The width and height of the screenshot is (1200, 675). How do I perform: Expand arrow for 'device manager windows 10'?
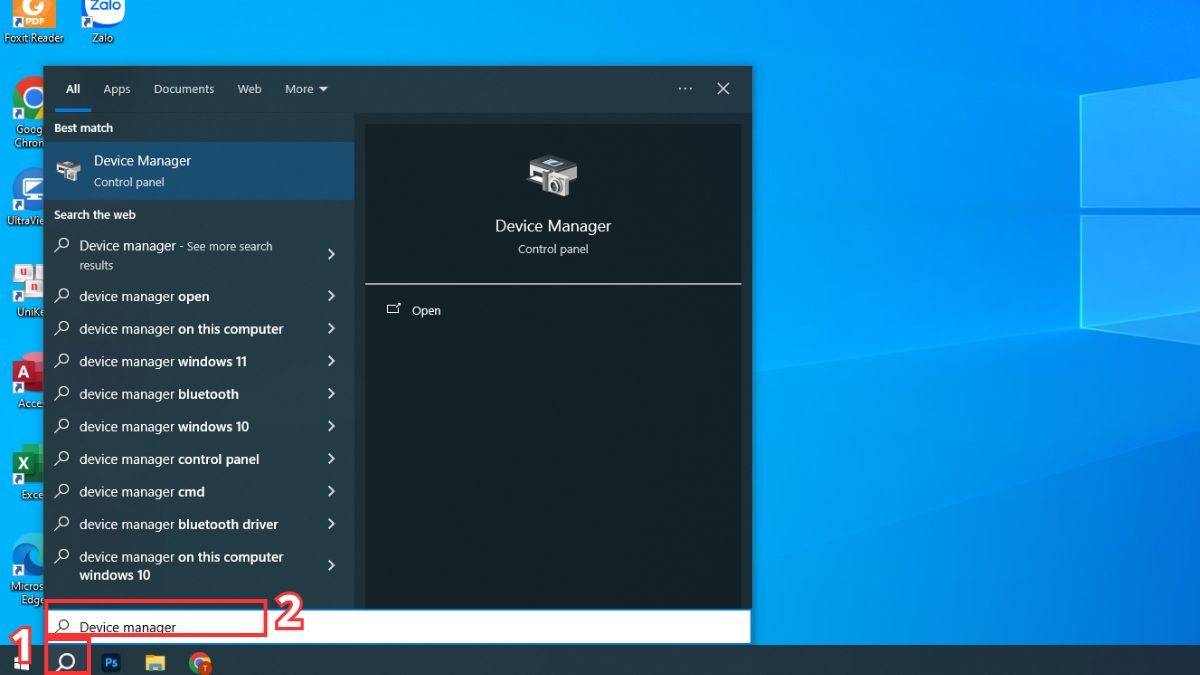[x=331, y=426]
